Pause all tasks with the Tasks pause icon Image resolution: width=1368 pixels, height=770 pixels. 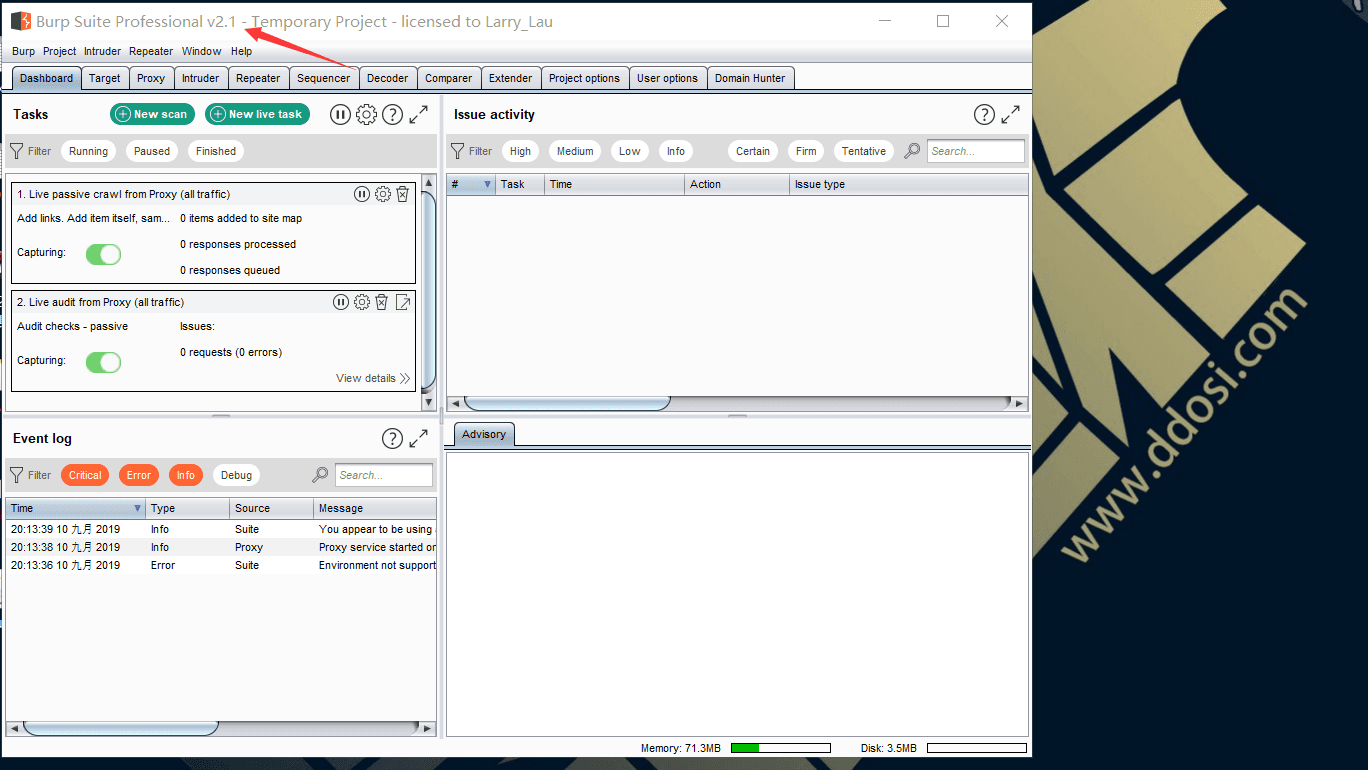(x=340, y=115)
